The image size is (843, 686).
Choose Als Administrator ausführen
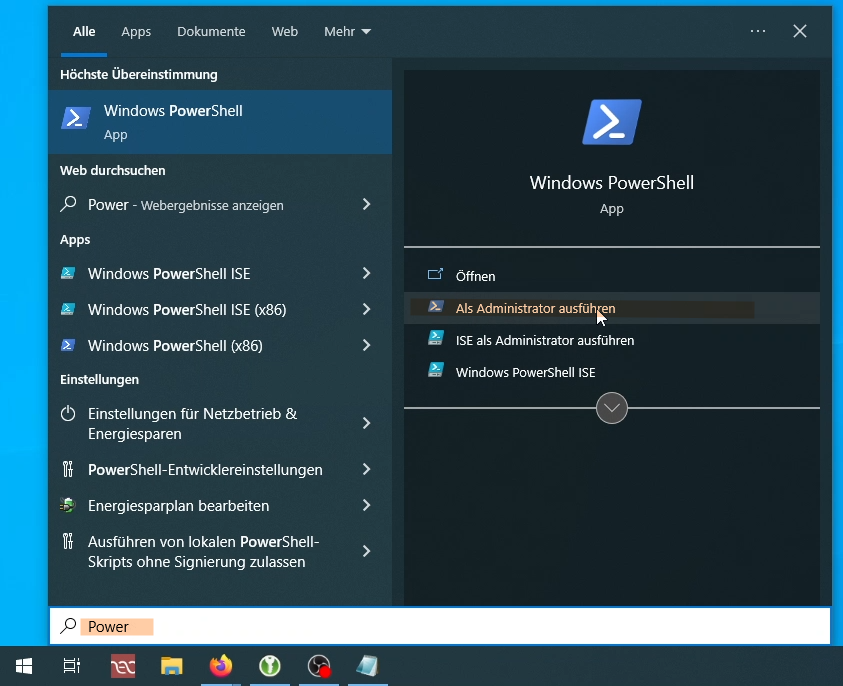612,308
